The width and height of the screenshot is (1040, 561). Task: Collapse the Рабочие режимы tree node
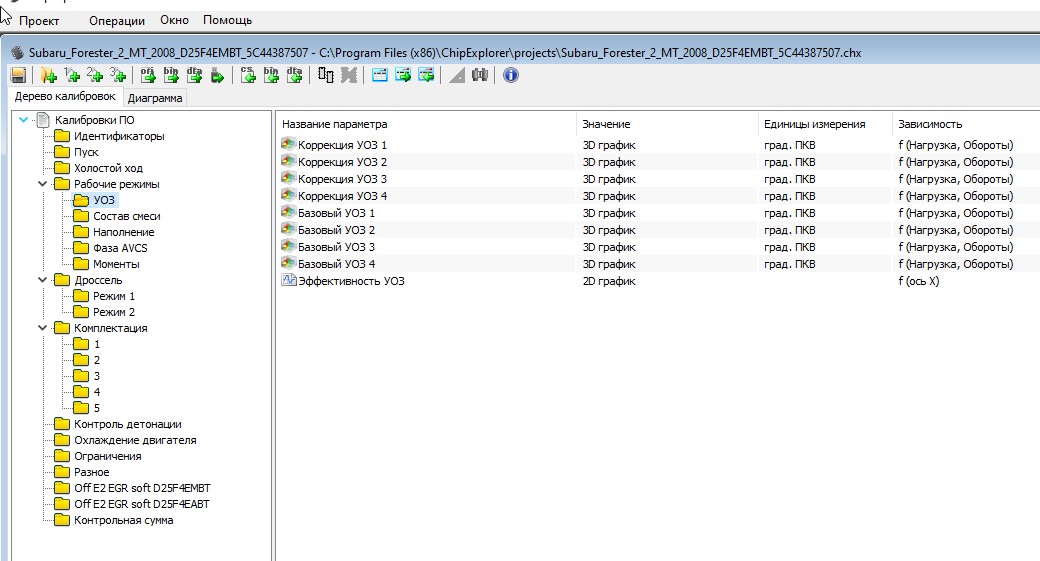coord(42,184)
